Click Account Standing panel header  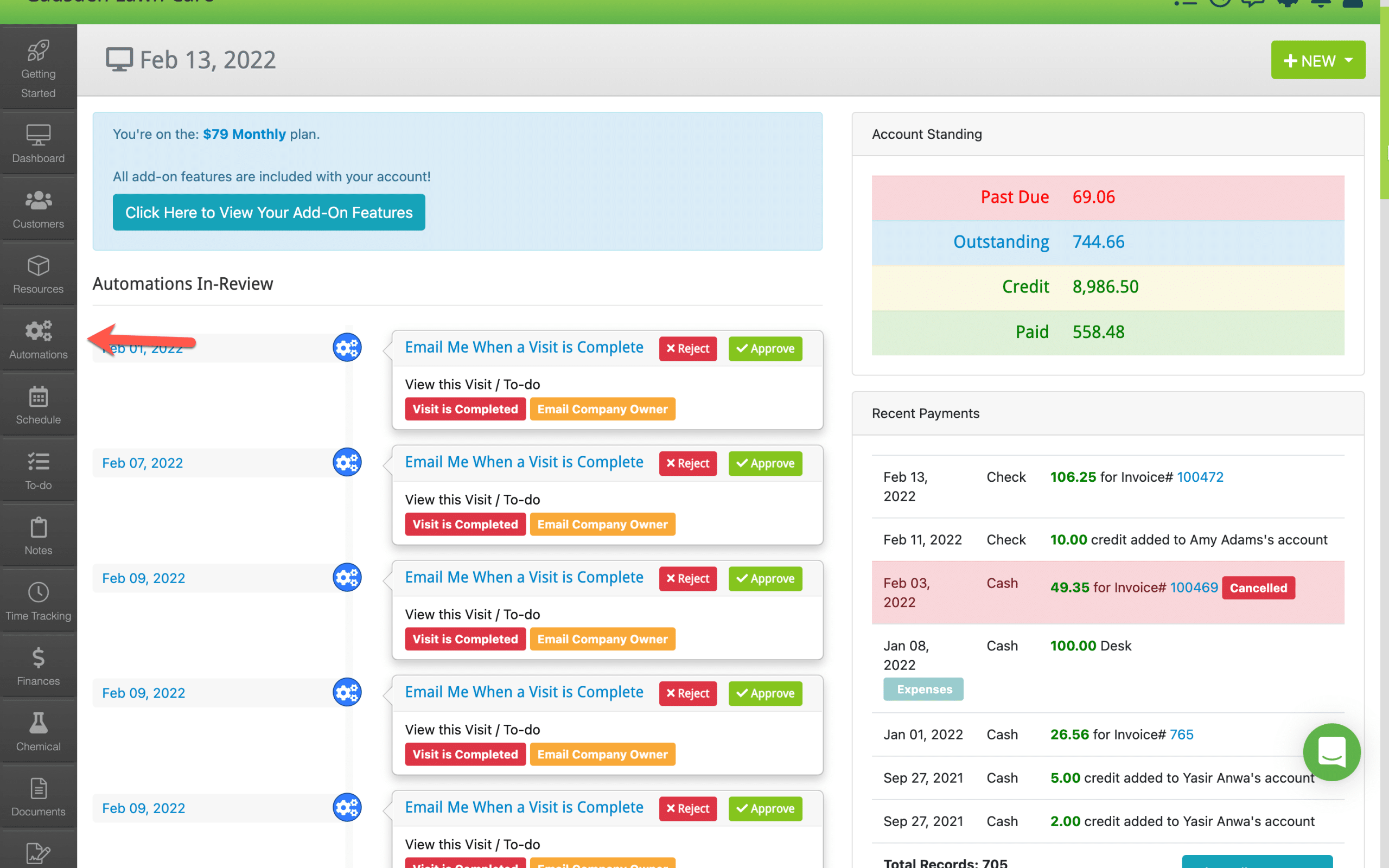[x=1108, y=135]
